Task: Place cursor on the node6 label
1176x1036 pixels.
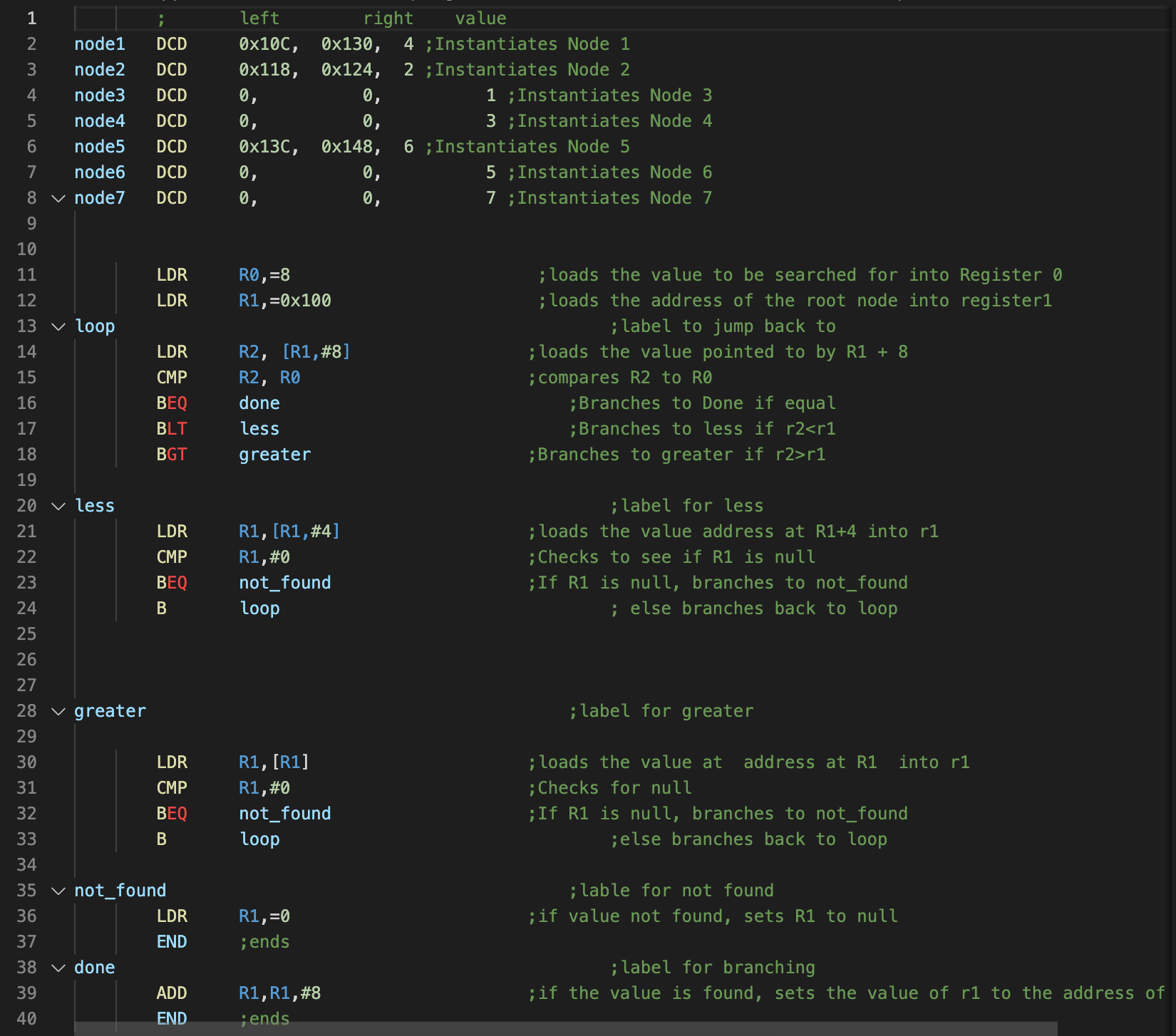Action: point(100,172)
